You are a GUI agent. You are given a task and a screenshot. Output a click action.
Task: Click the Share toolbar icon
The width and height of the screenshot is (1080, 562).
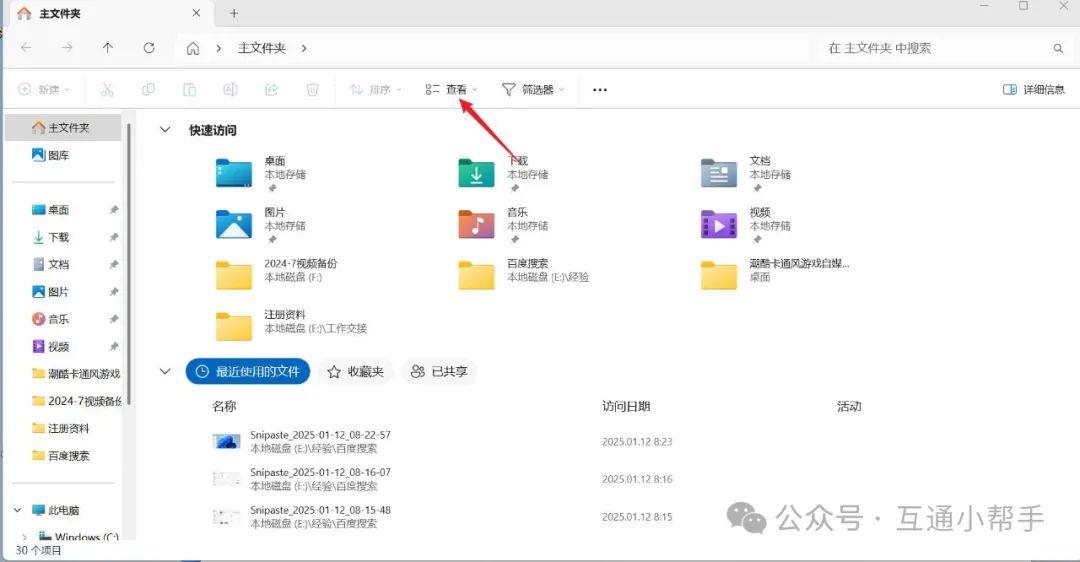point(271,90)
